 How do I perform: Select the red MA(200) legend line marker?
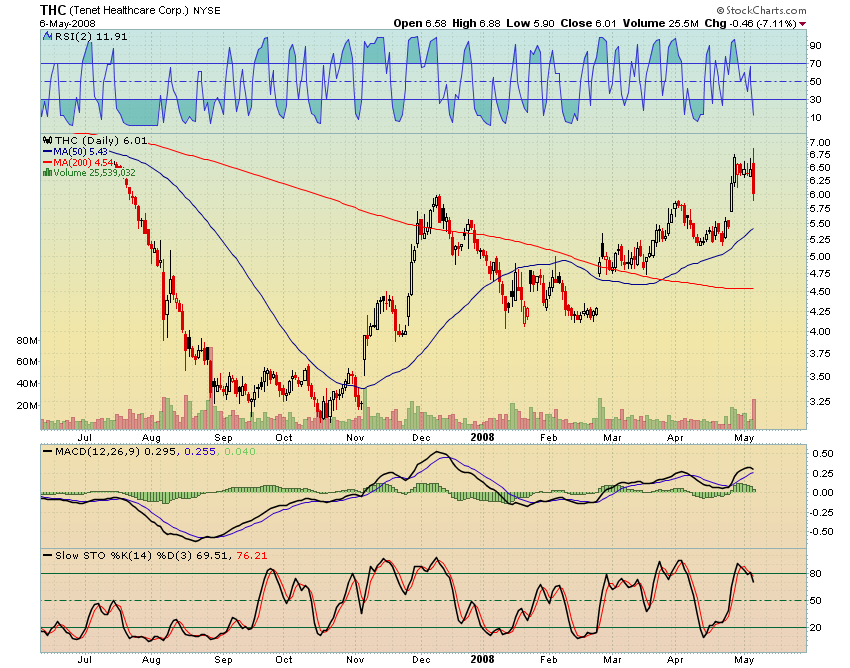pyautogui.click(x=47, y=163)
